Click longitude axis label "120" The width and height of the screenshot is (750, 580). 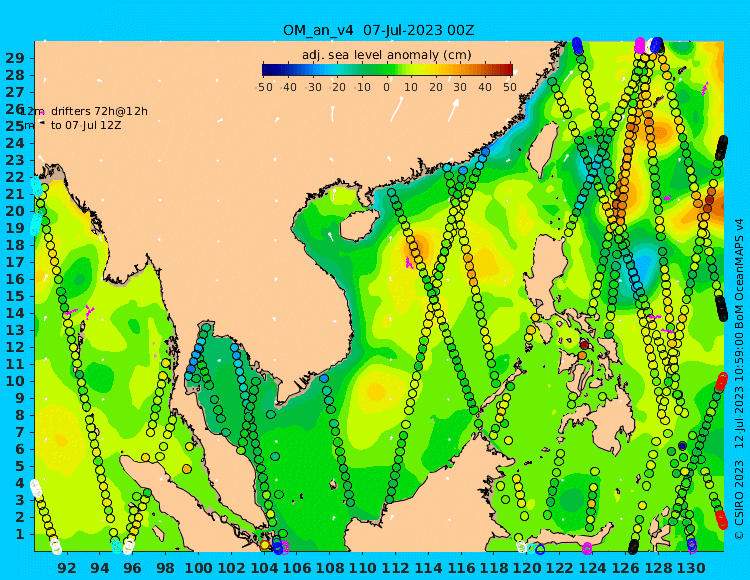[527, 568]
